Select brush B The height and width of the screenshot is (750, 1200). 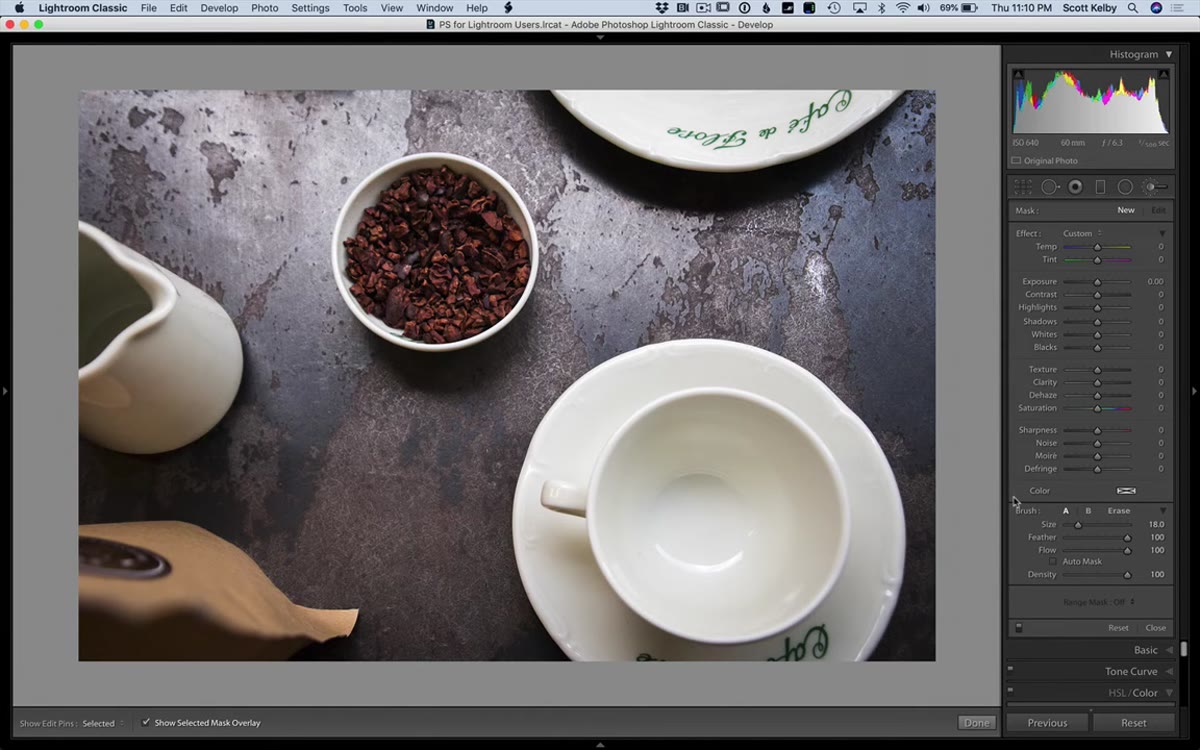[x=1088, y=511]
